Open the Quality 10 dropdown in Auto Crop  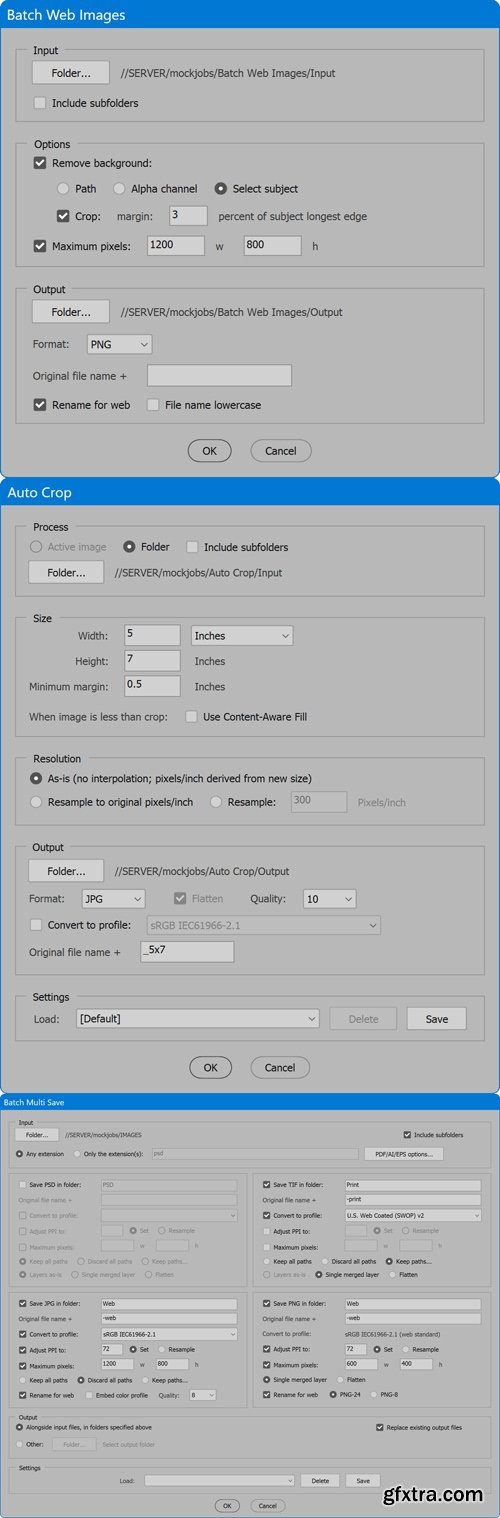click(329, 899)
